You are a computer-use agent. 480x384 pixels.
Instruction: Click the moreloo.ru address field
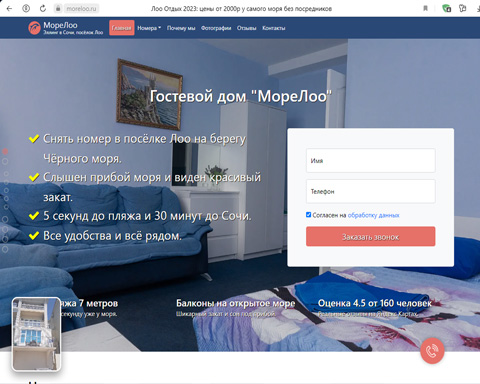(81, 8)
